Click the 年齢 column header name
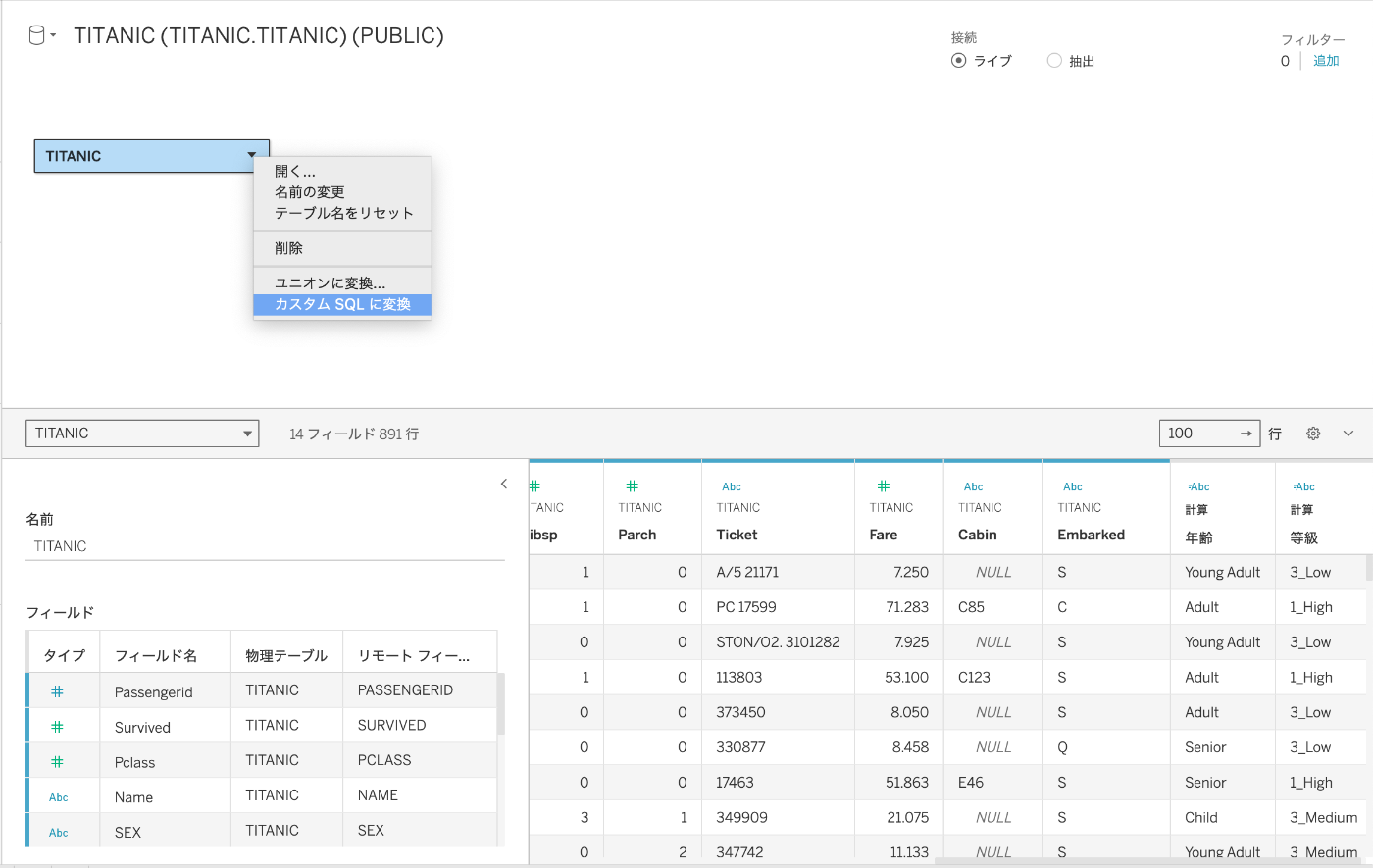The width and height of the screenshot is (1373, 868). point(1198,537)
